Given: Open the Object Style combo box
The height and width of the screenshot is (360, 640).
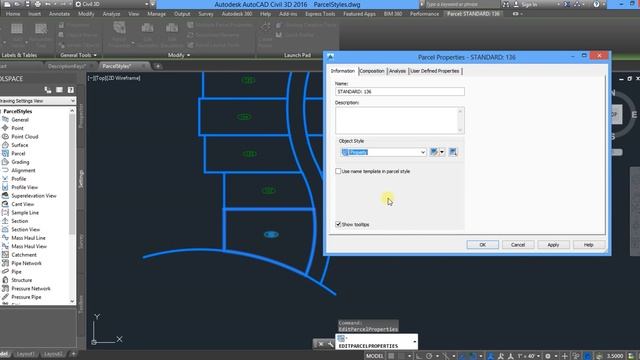Looking at the screenshot, I should coord(383,152).
